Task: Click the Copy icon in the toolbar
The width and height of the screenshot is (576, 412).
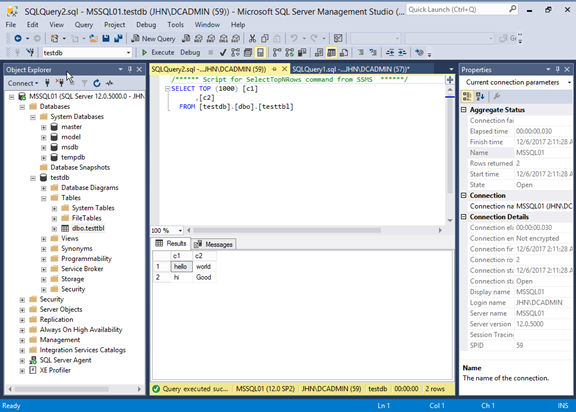Action: coord(264,38)
